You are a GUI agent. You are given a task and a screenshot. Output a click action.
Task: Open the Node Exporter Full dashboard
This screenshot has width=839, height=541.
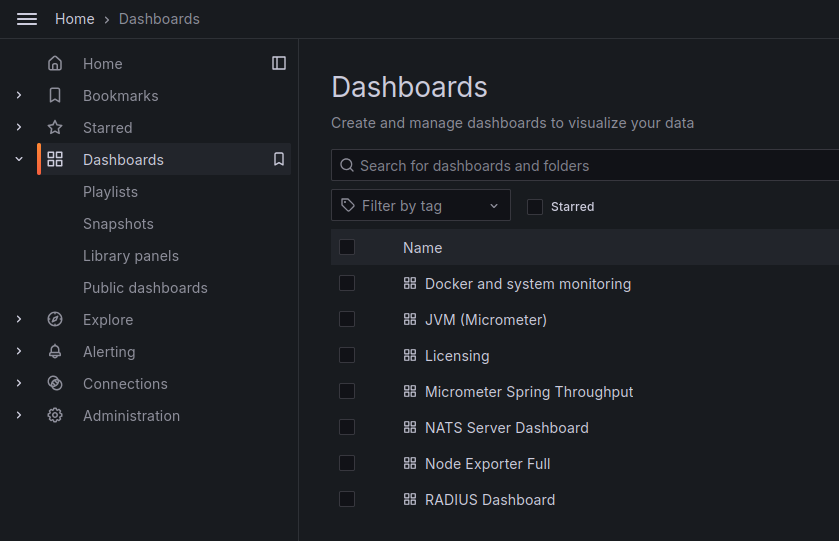(x=487, y=464)
